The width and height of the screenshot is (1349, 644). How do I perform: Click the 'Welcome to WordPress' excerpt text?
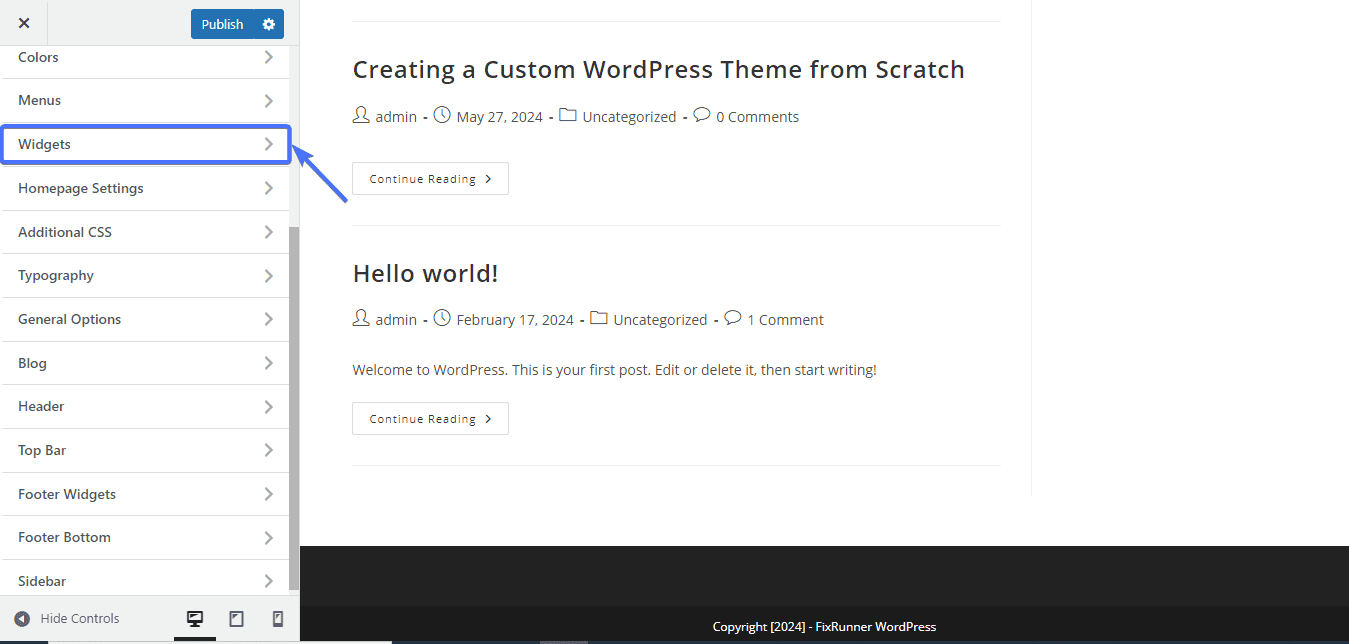point(615,370)
